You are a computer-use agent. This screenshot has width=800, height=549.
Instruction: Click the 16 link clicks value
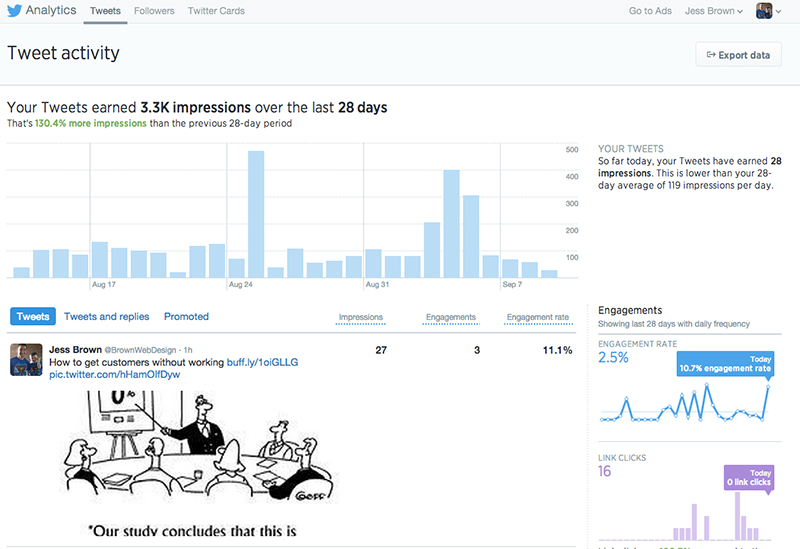tap(605, 471)
